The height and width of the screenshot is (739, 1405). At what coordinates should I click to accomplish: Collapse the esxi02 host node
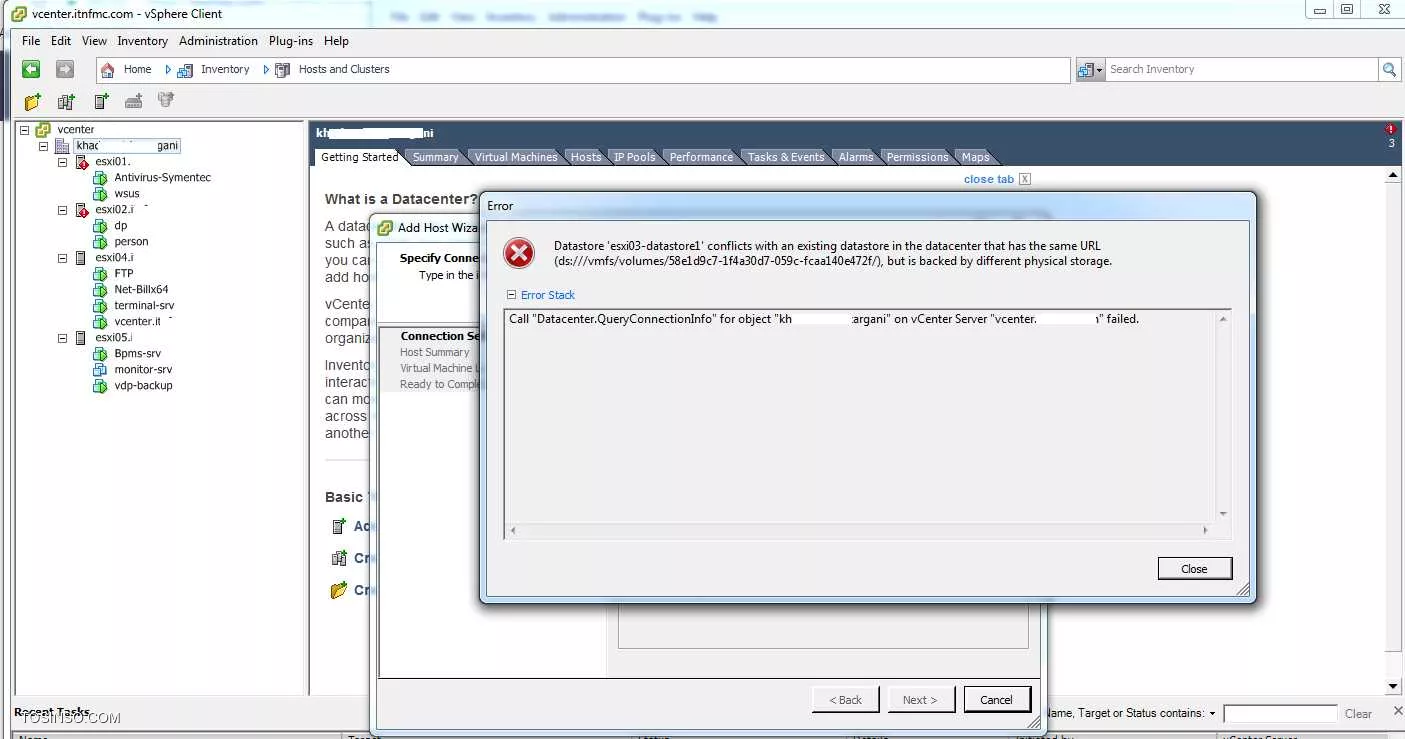62,210
